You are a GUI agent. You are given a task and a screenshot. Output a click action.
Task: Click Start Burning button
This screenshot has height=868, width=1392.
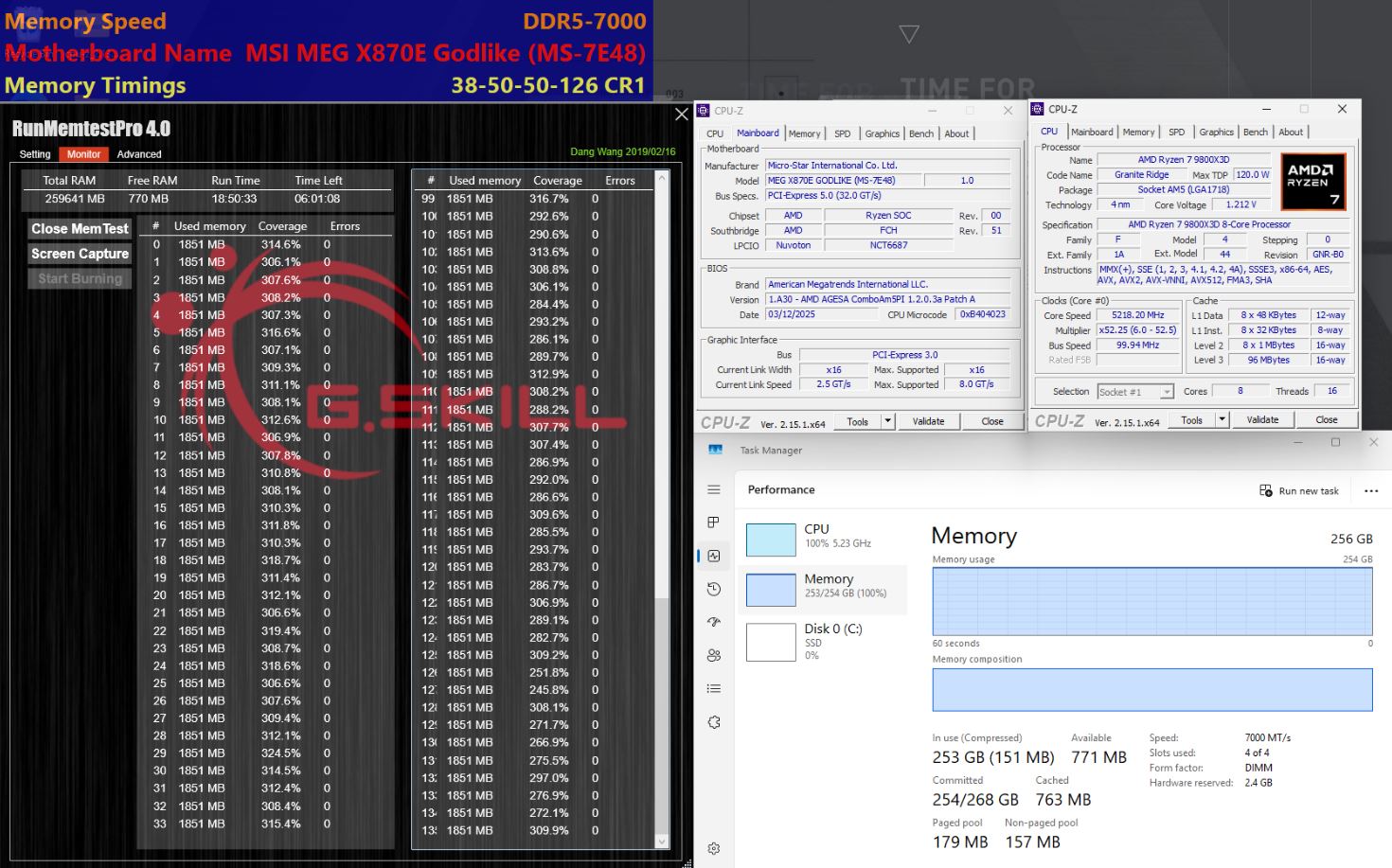point(80,278)
